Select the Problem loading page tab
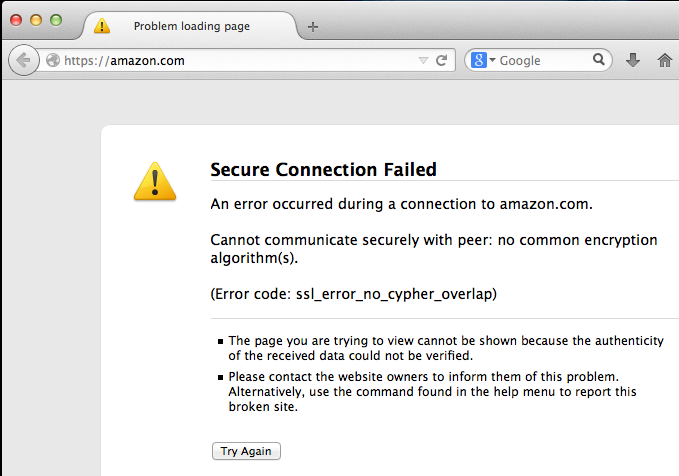679x476 pixels. 190,26
